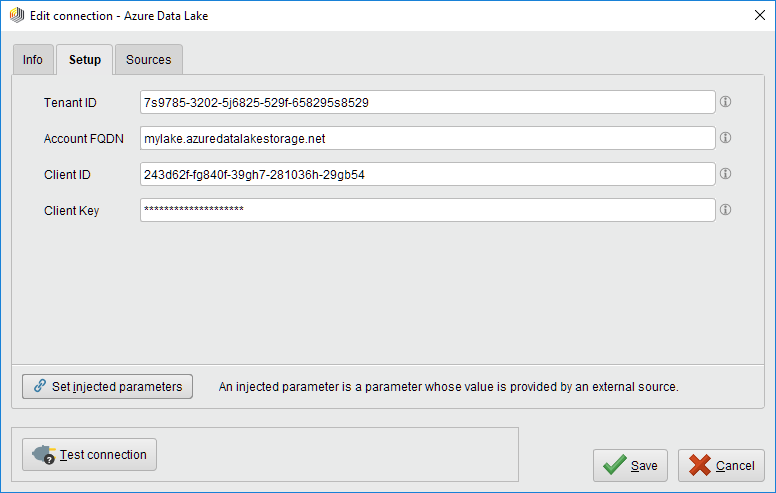
Task: Focus the Tenant ID text field
Action: click(427, 102)
